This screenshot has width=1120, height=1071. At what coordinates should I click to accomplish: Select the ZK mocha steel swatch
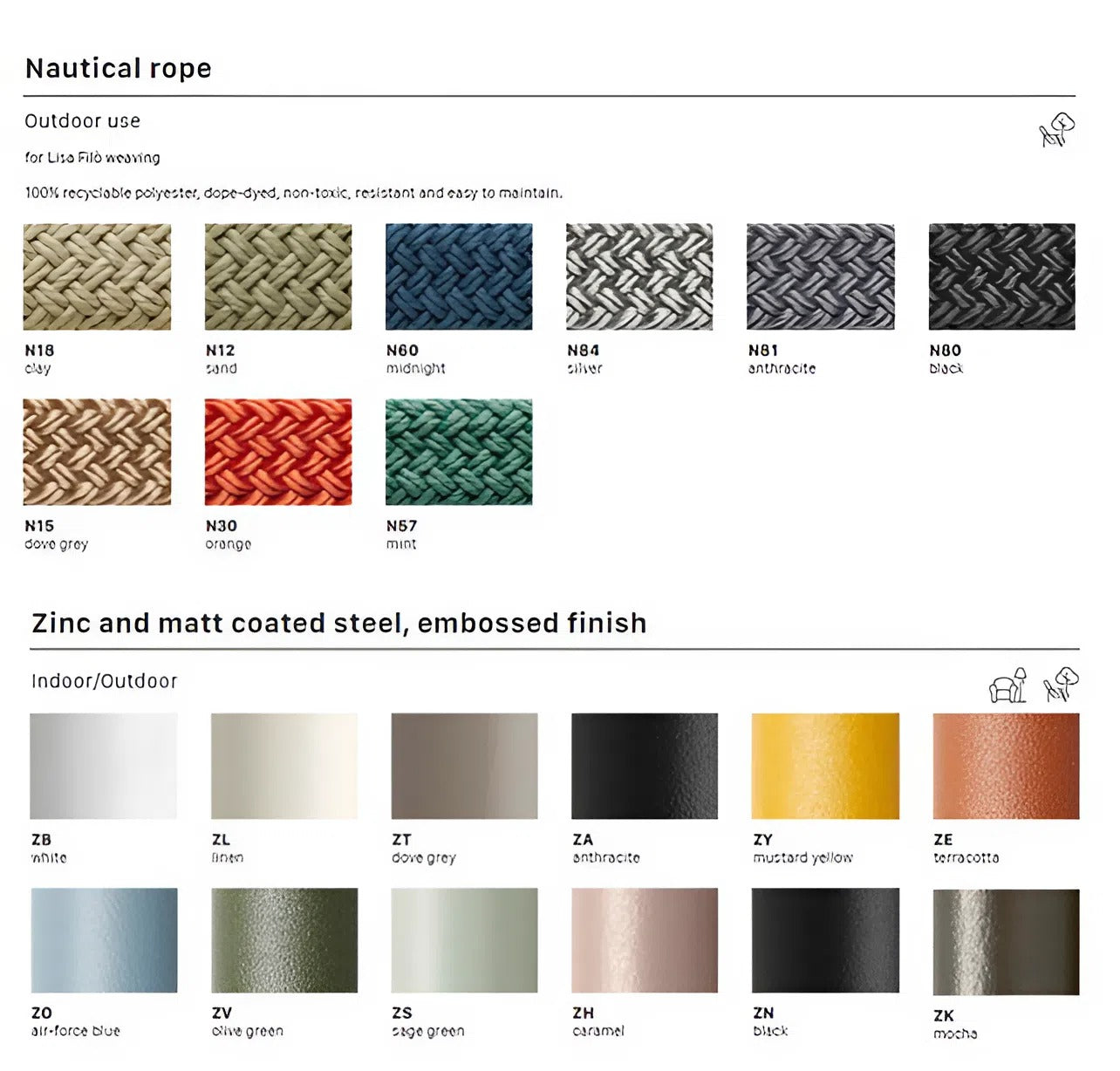(1006, 942)
